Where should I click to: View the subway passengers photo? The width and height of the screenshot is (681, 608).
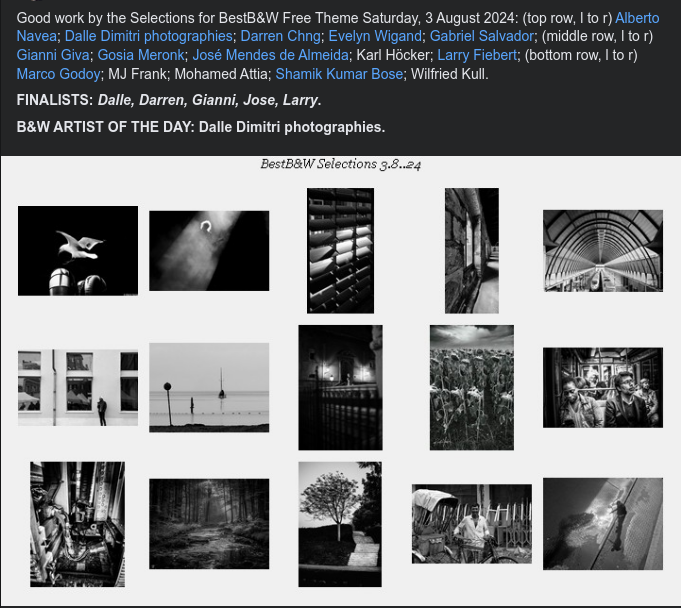click(603, 387)
